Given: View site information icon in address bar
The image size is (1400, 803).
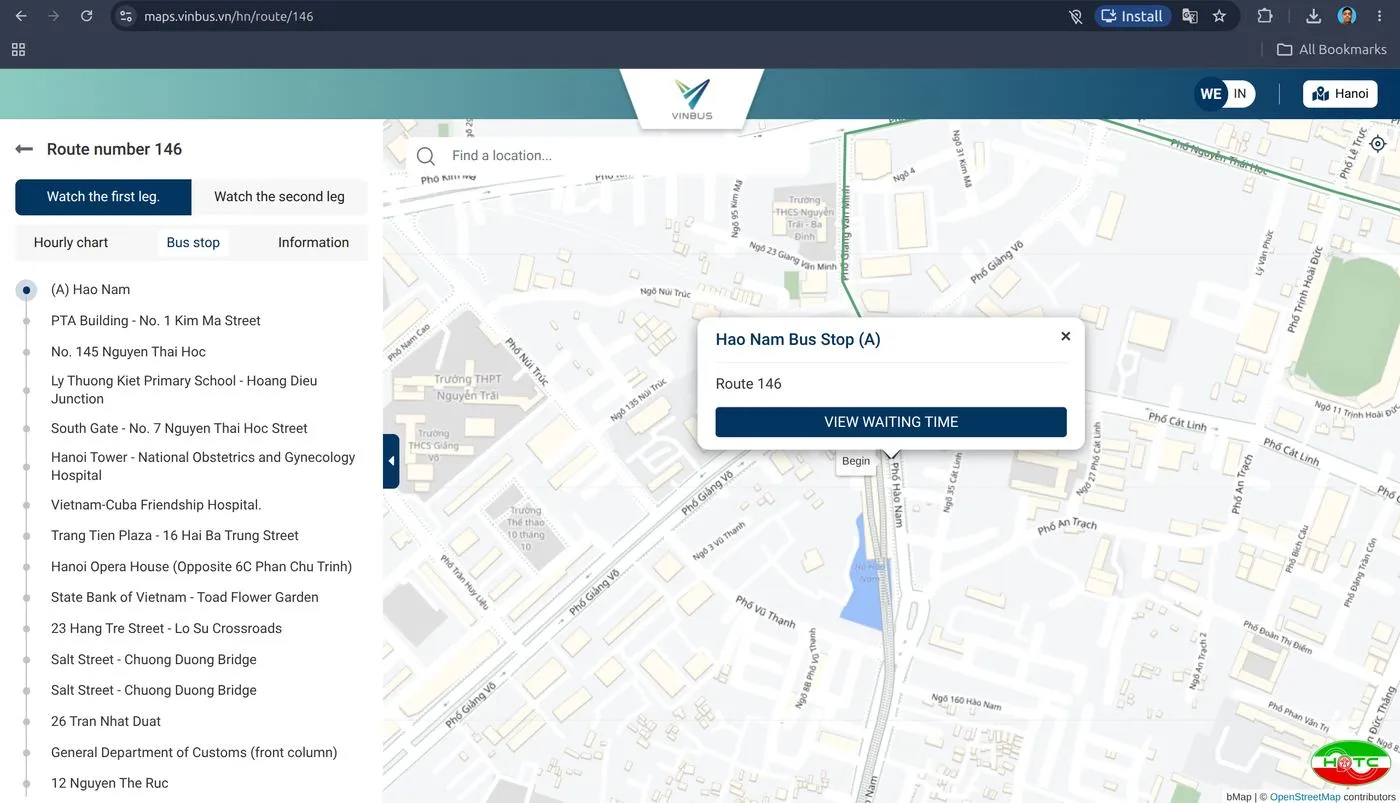Looking at the screenshot, I should pyautogui.click(x=125, y=16).
